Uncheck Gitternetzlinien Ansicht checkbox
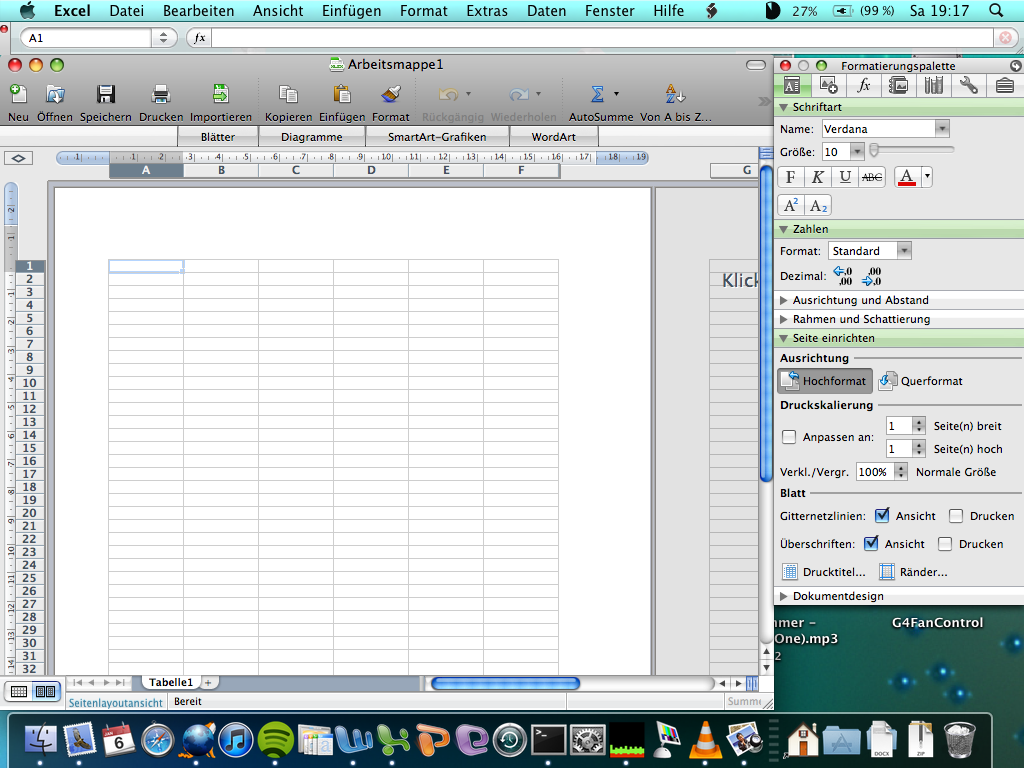The height and width of the screenshot is (768, 1024). 882,515
